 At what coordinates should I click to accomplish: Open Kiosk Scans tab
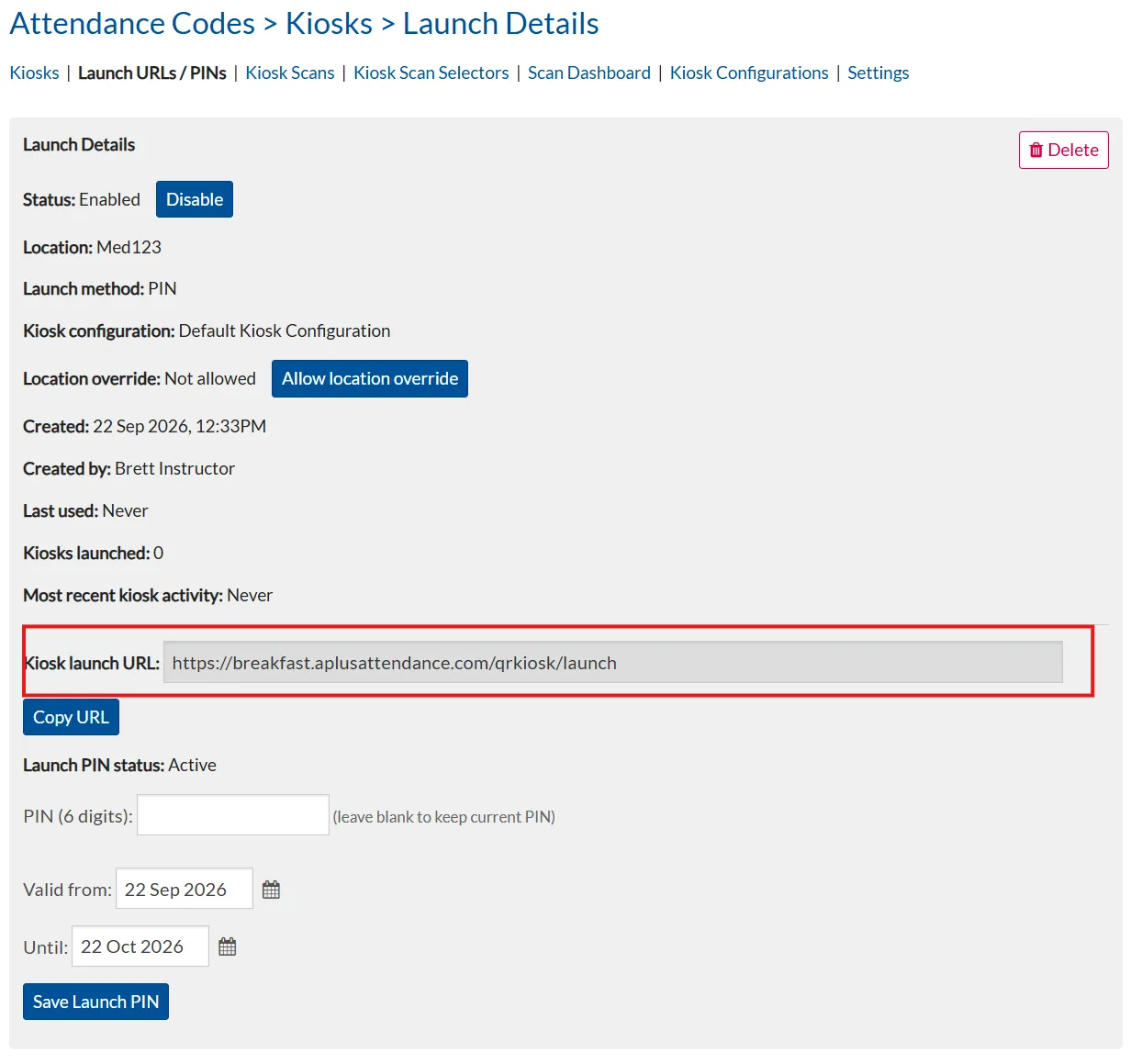[290, 73]
